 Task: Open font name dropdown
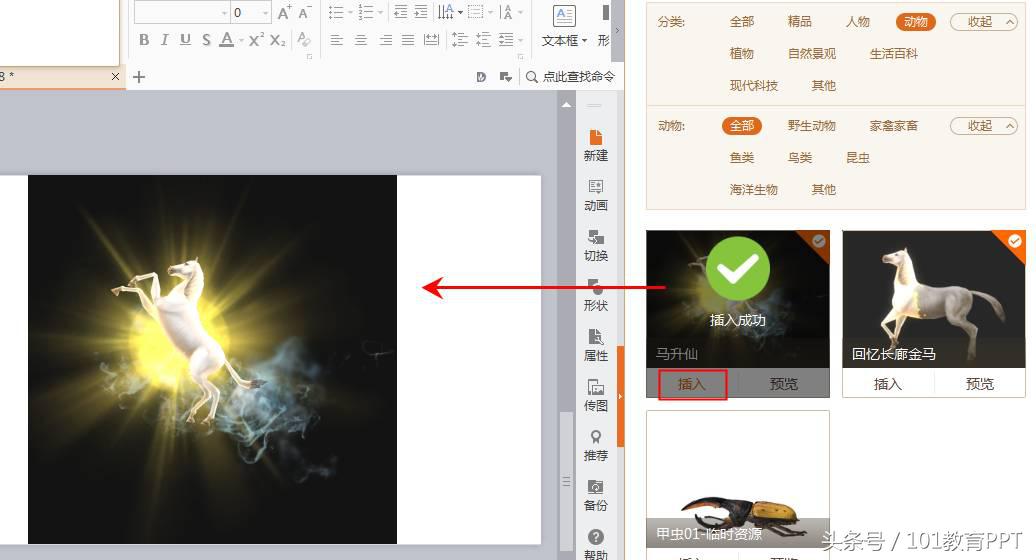[x=225, y=13]
